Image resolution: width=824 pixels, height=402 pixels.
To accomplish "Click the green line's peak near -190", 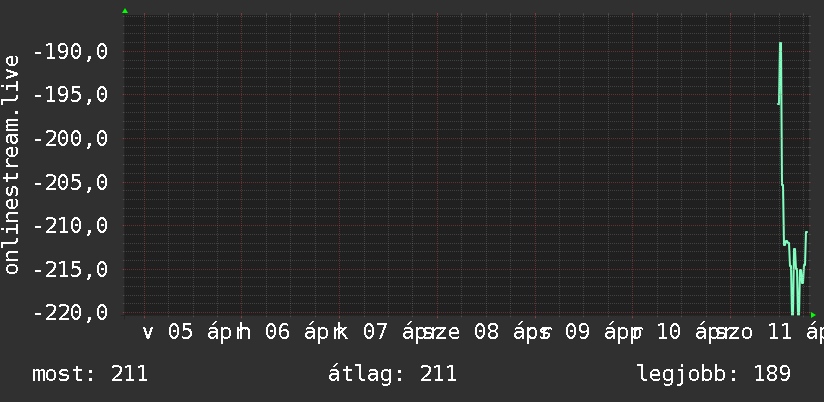I will [x=780, y=43].
